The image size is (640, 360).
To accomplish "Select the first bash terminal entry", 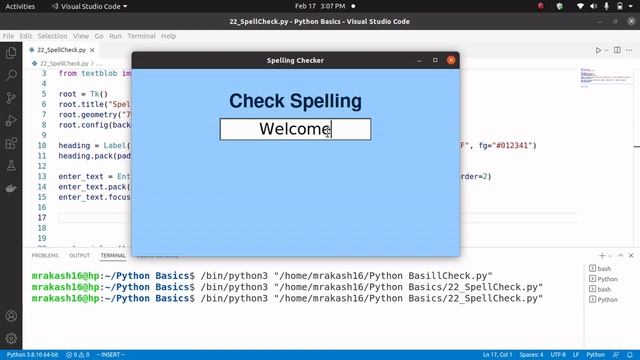I will (x=600, y=269).
